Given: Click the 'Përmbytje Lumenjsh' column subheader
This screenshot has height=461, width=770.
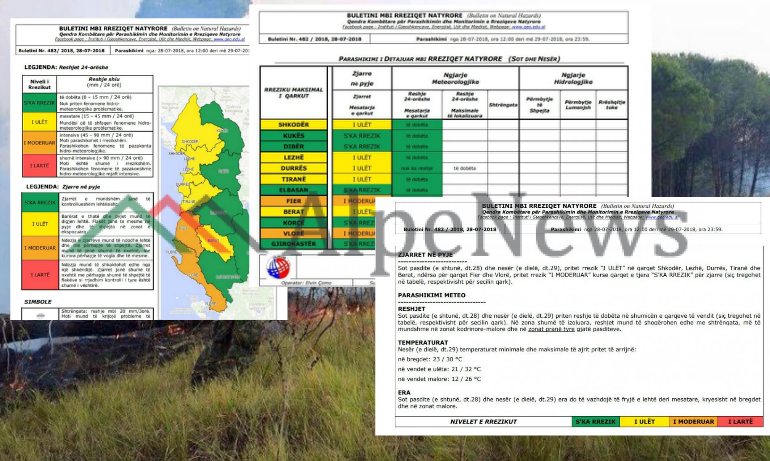Looking at the screenshot, I should pyautogui.click(x=578, y=105).
